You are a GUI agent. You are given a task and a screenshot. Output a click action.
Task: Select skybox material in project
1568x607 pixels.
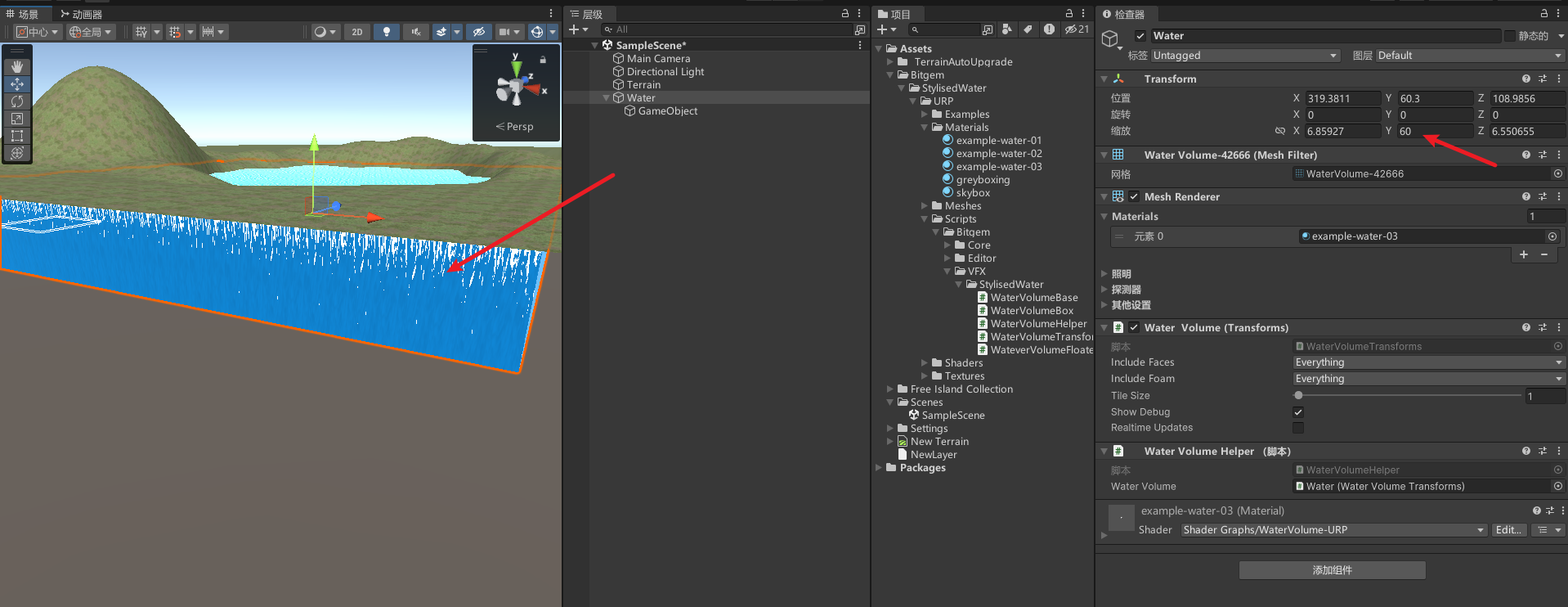(972, 193)
